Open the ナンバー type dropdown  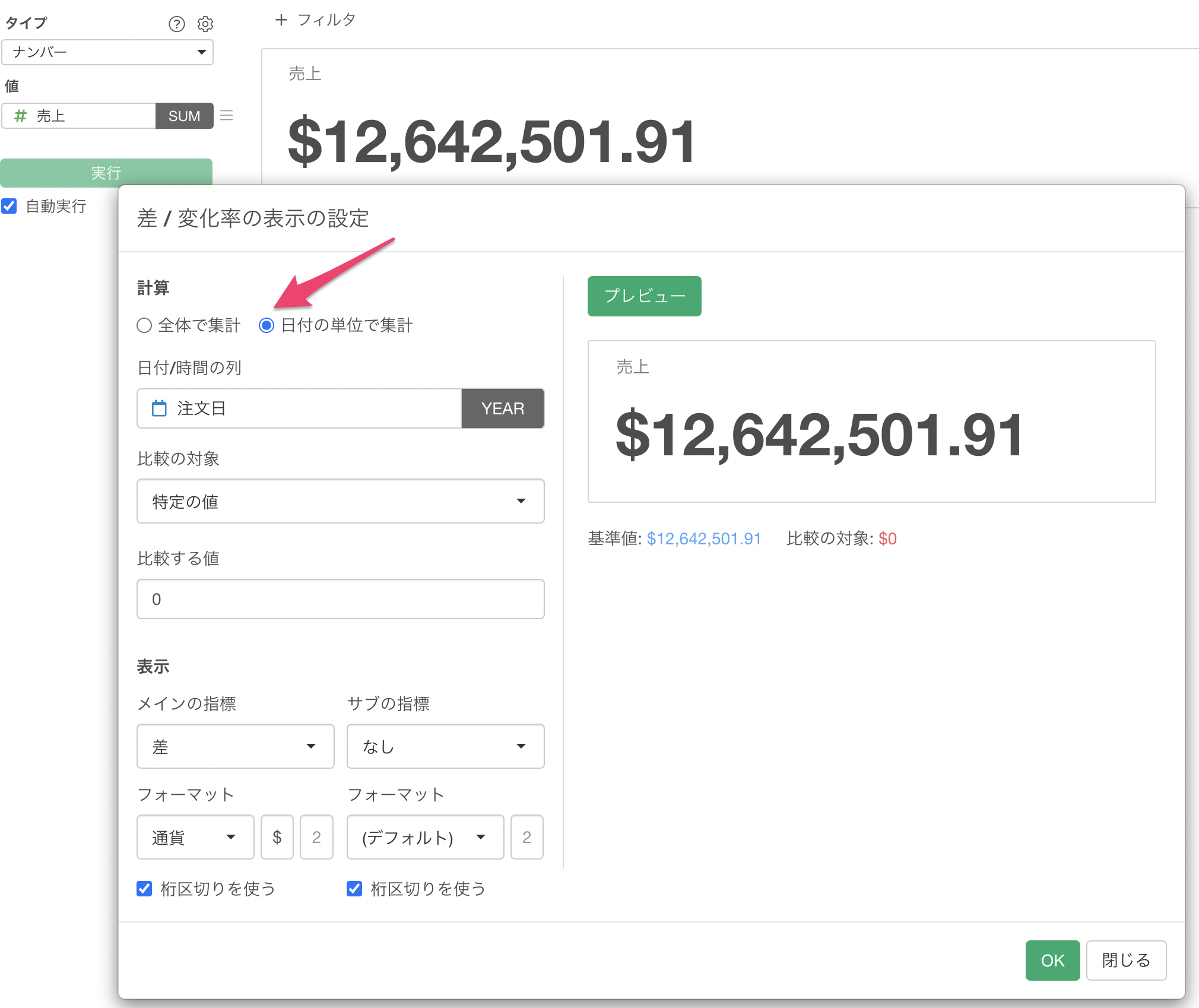[107, 52]
